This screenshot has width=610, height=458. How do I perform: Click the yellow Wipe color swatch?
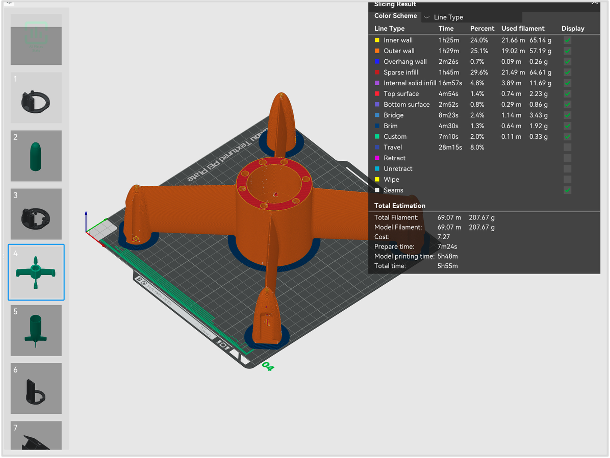click(x=377, y=179)
